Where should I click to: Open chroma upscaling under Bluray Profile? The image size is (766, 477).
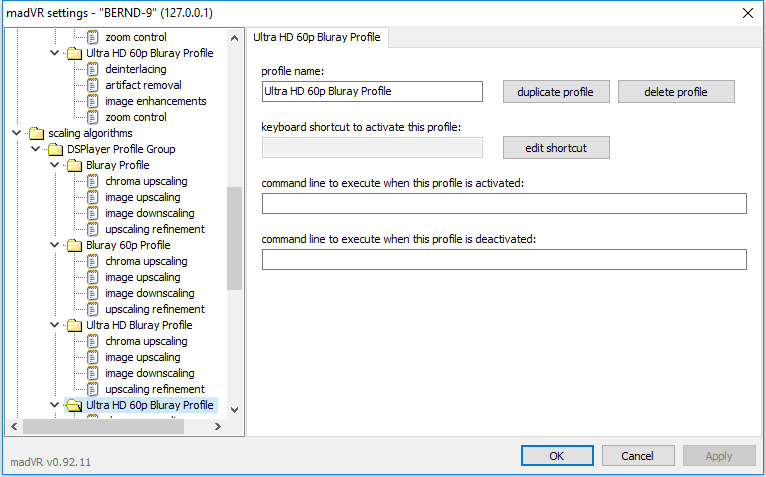pos(146,181)
